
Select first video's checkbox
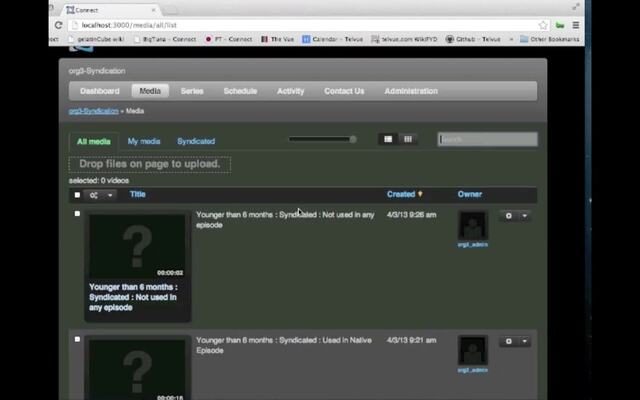point(77,214)
